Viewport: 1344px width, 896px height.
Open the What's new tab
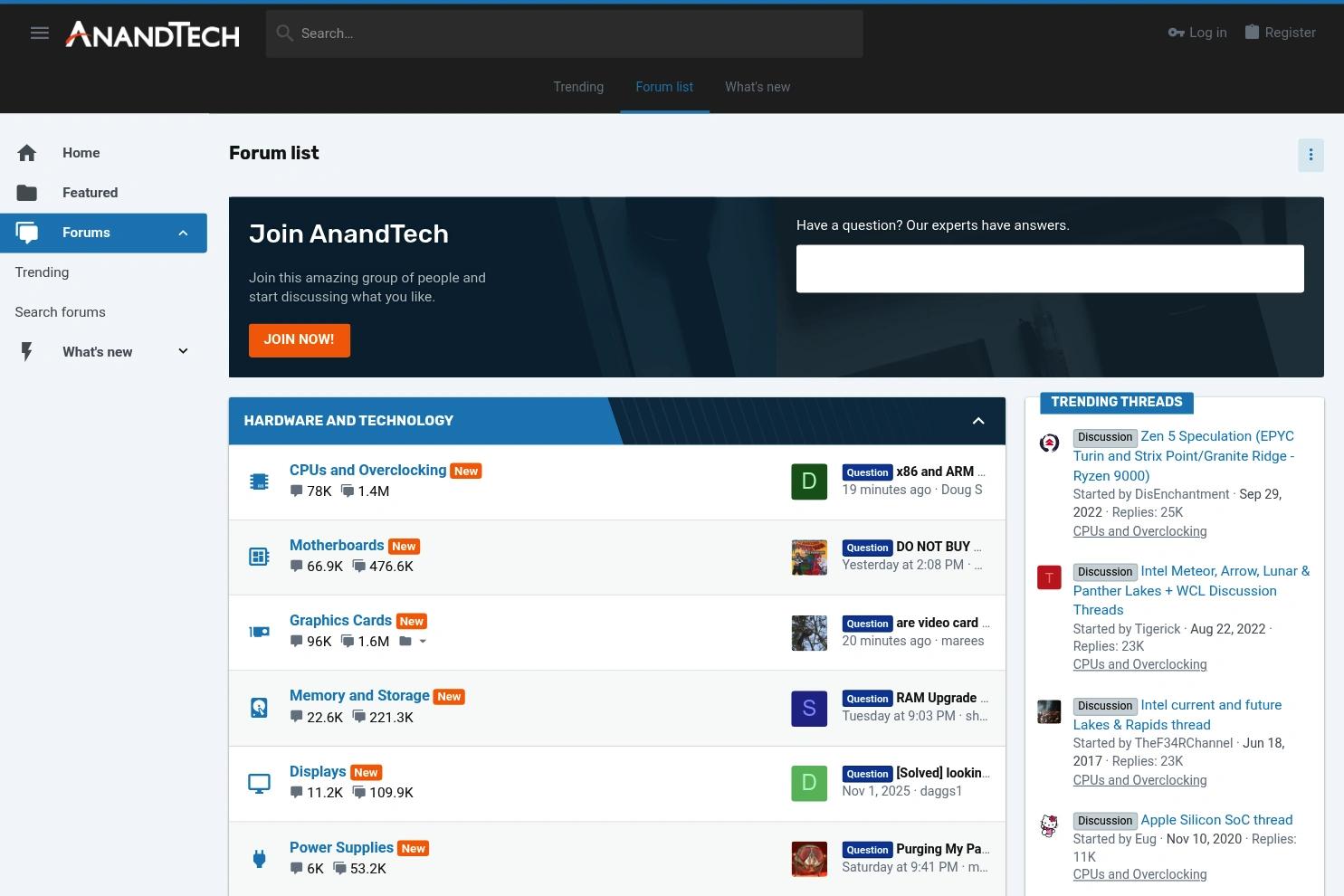758,87
